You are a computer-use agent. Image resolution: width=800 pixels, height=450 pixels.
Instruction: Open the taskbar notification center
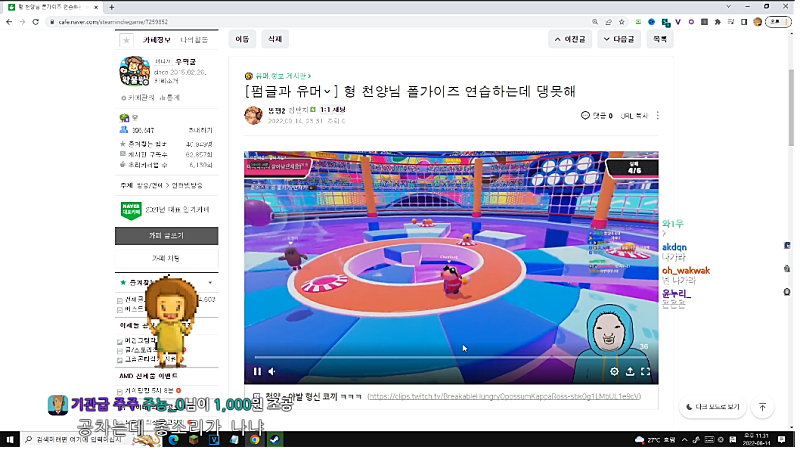(782, 439)
